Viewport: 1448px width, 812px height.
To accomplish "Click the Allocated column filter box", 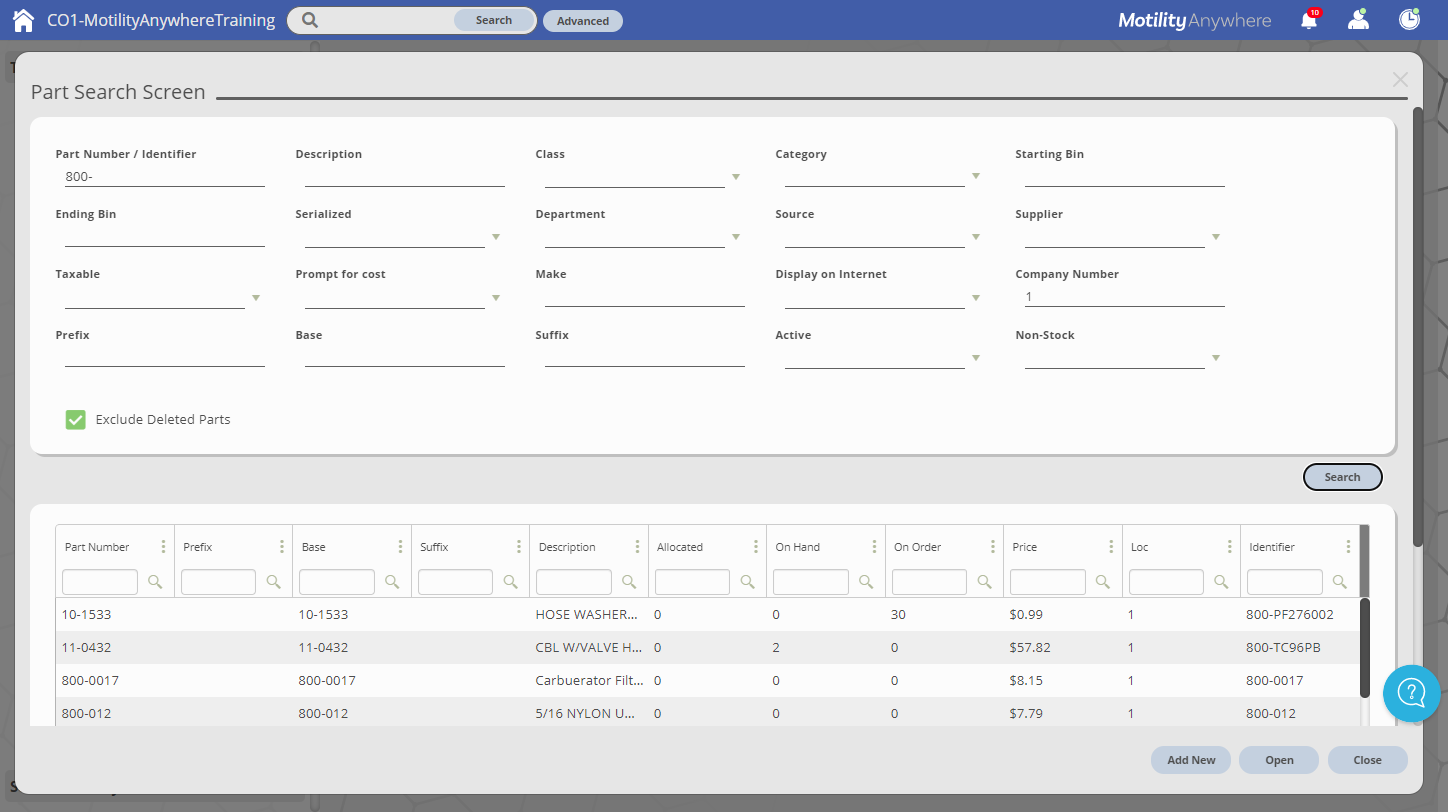I will [x=692, y=582].
